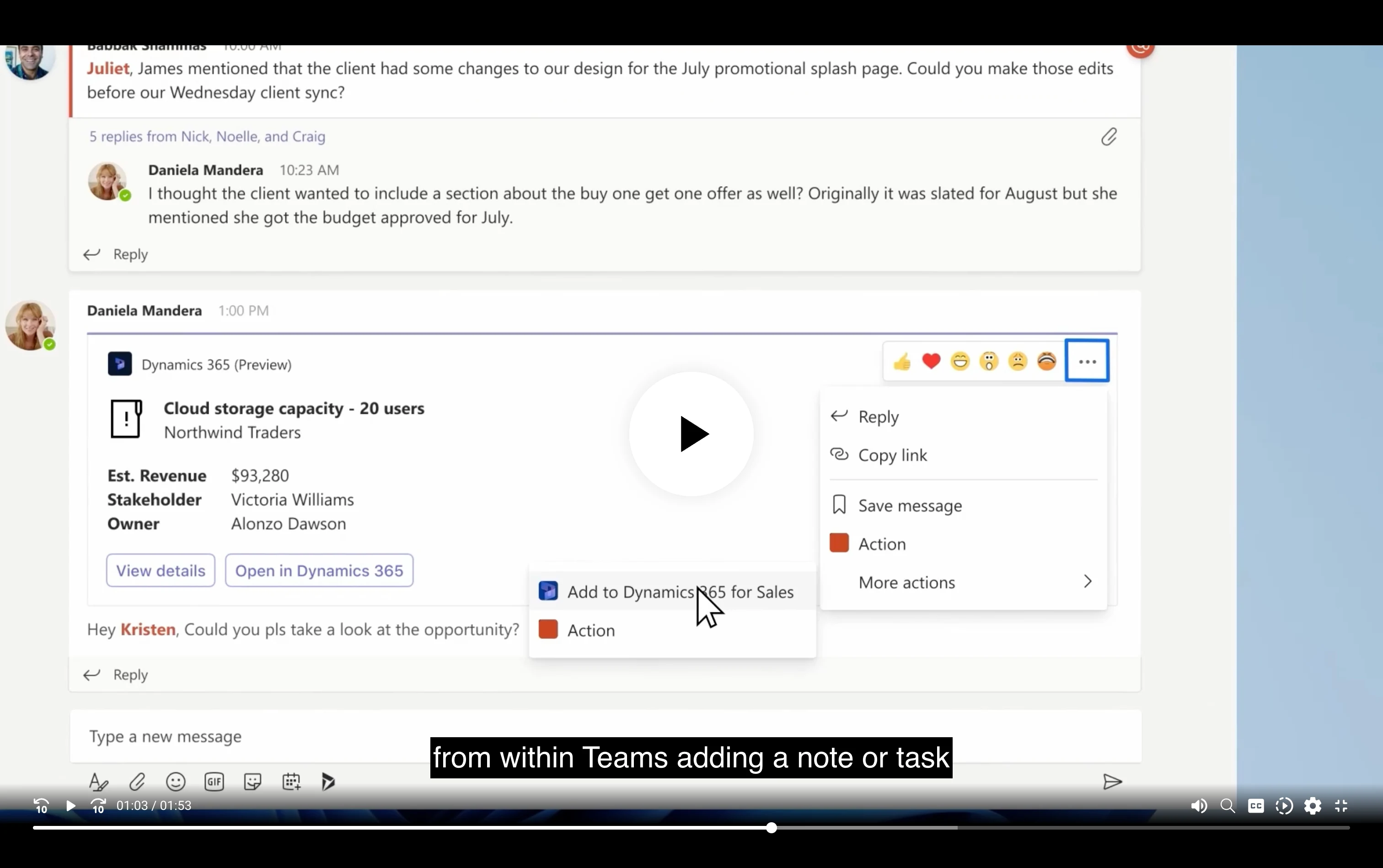
Task: Click the Cloud storage capacity - 20 users title
Action: pos(294,408)
